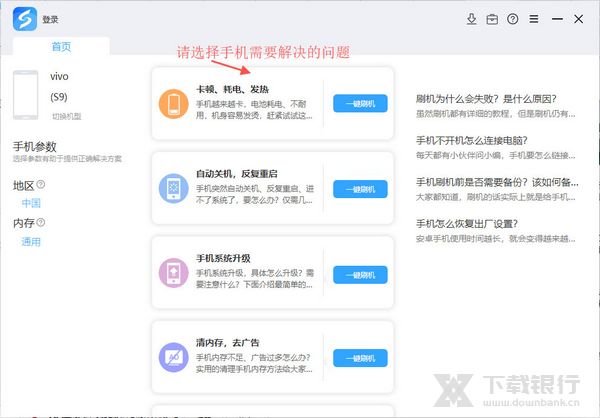Image resolution: width=600 pixels, height=418 pixels.
Task: Select the 中国 region option
Action: click(x=32, y=203)
